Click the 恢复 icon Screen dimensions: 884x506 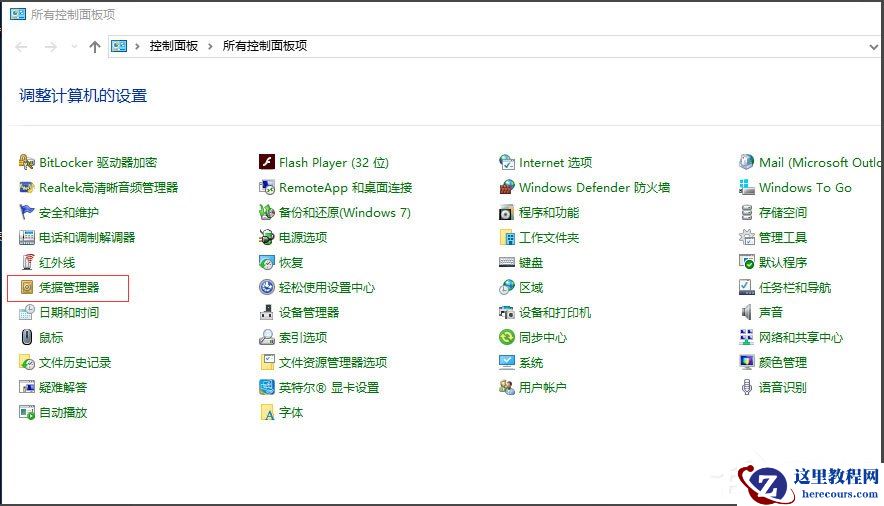pyautogui.click(x=267, y=263)
